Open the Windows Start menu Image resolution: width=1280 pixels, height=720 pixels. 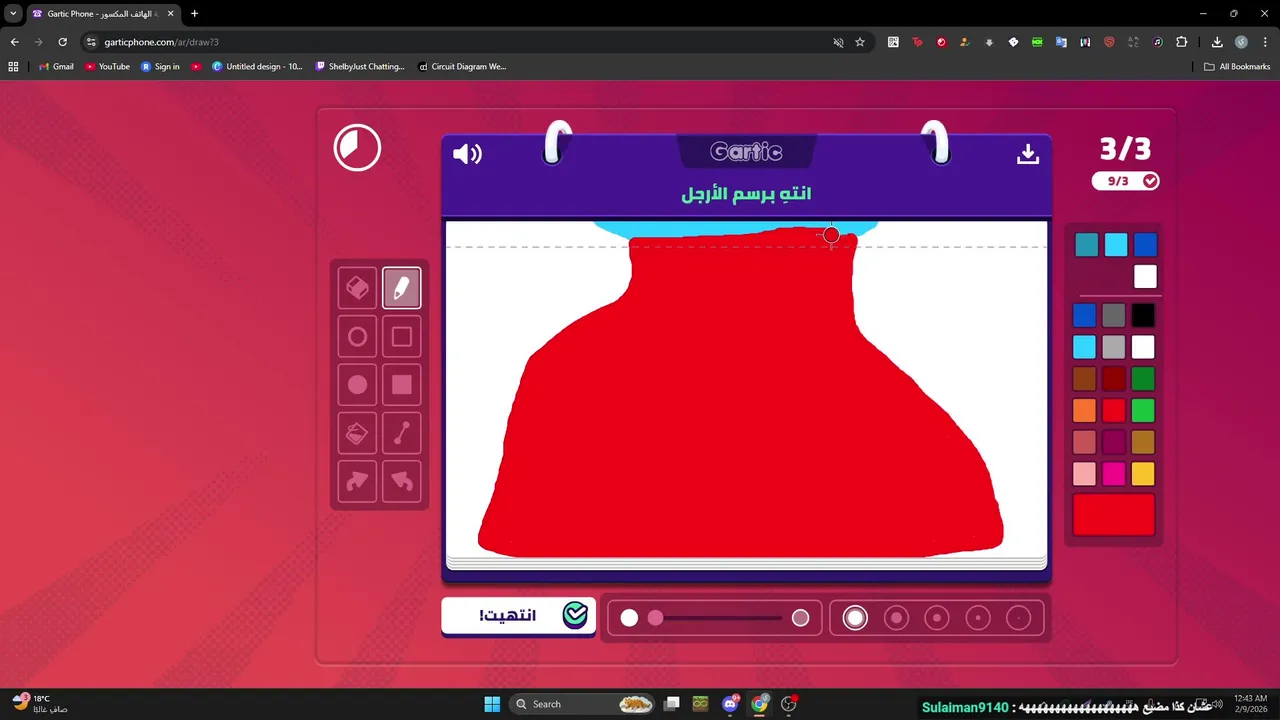tap(492, 704)
